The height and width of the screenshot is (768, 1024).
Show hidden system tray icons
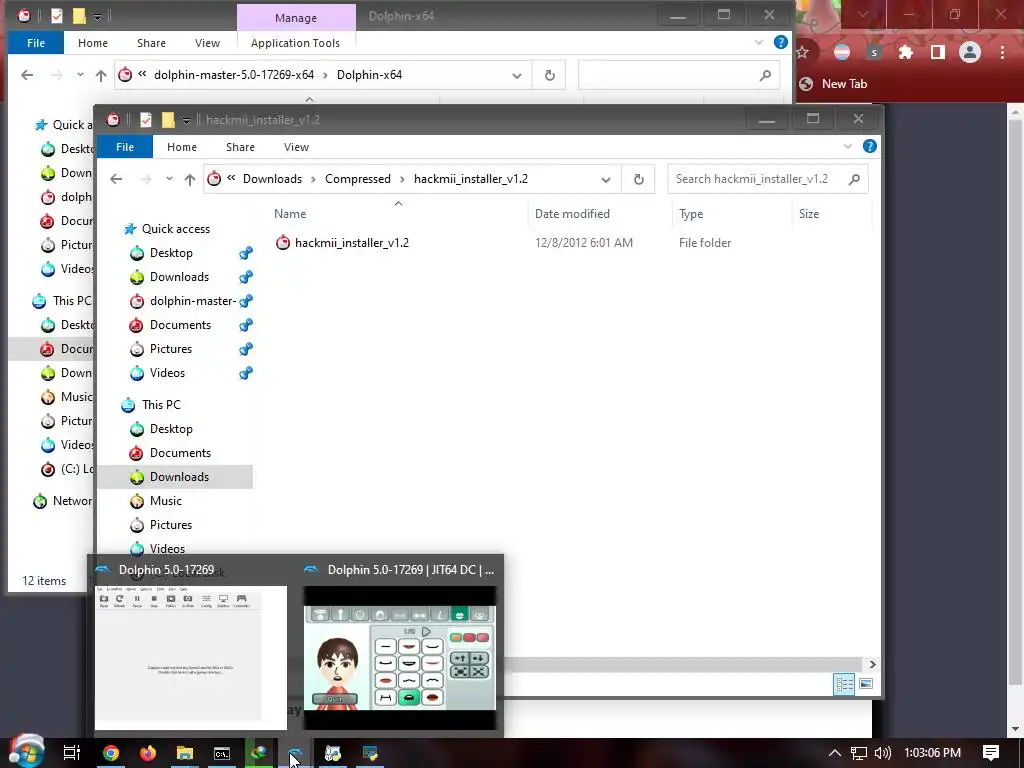[x=835, y=753]
